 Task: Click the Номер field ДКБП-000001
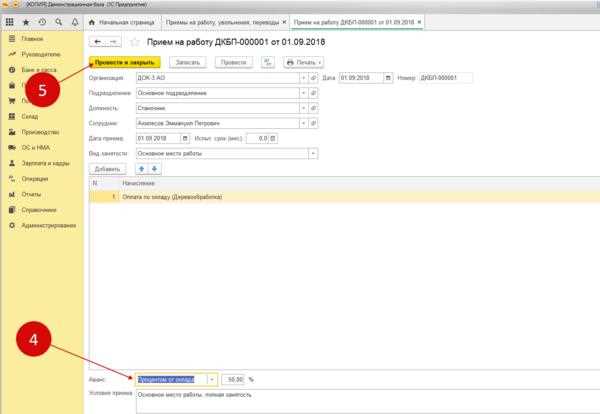[446, 78]
